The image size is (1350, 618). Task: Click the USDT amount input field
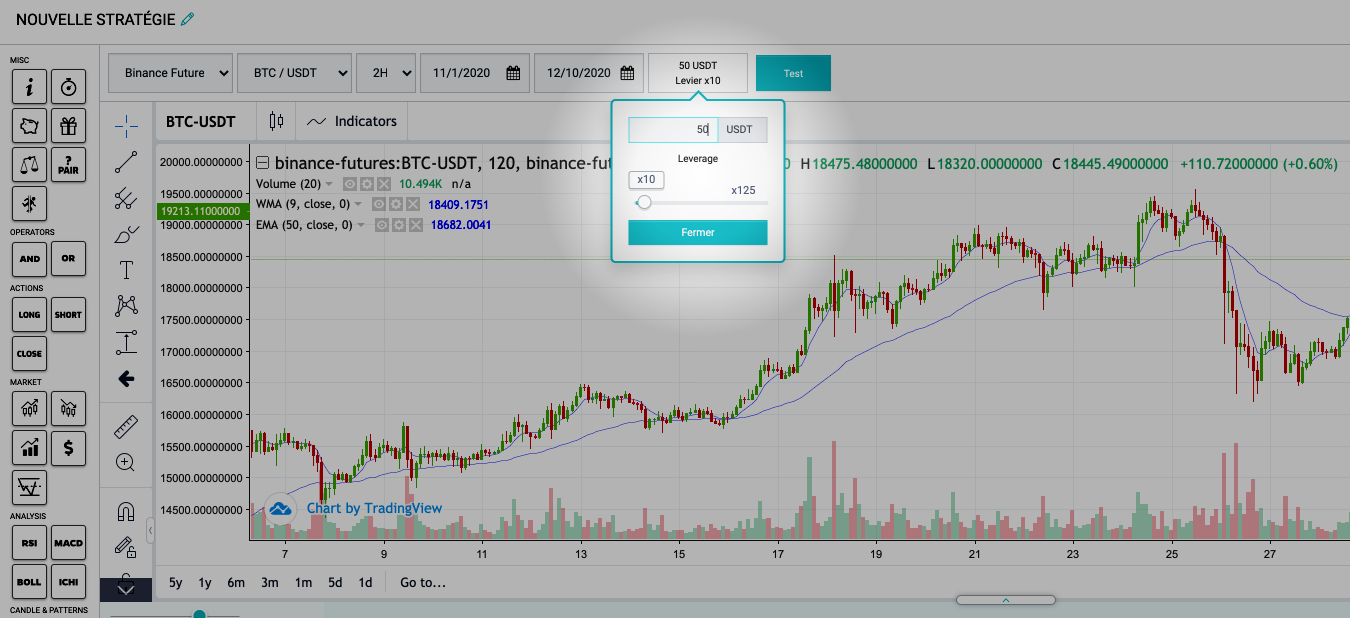(673, 129)
